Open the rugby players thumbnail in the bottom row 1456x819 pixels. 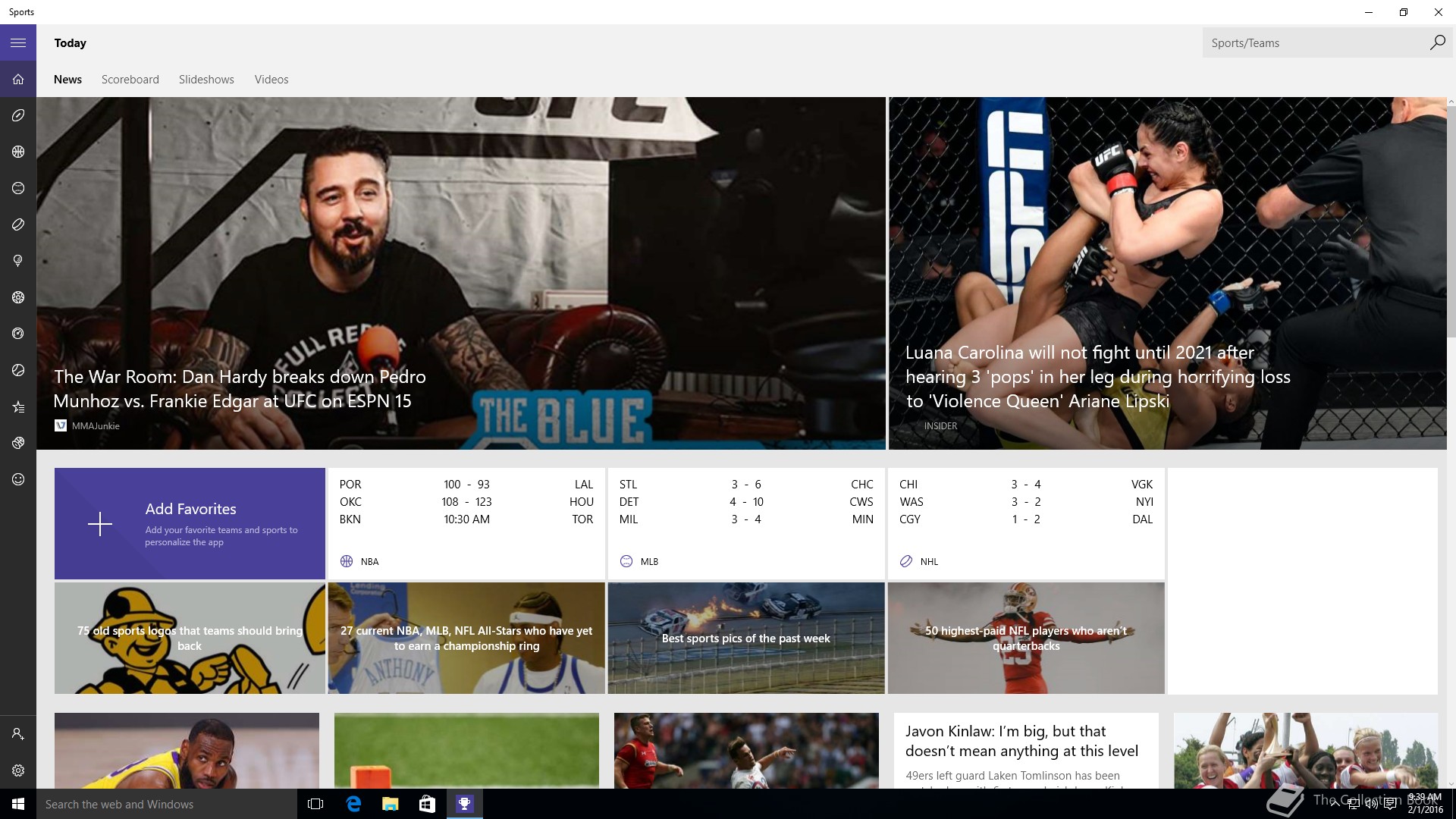click(x=746, y=750)
